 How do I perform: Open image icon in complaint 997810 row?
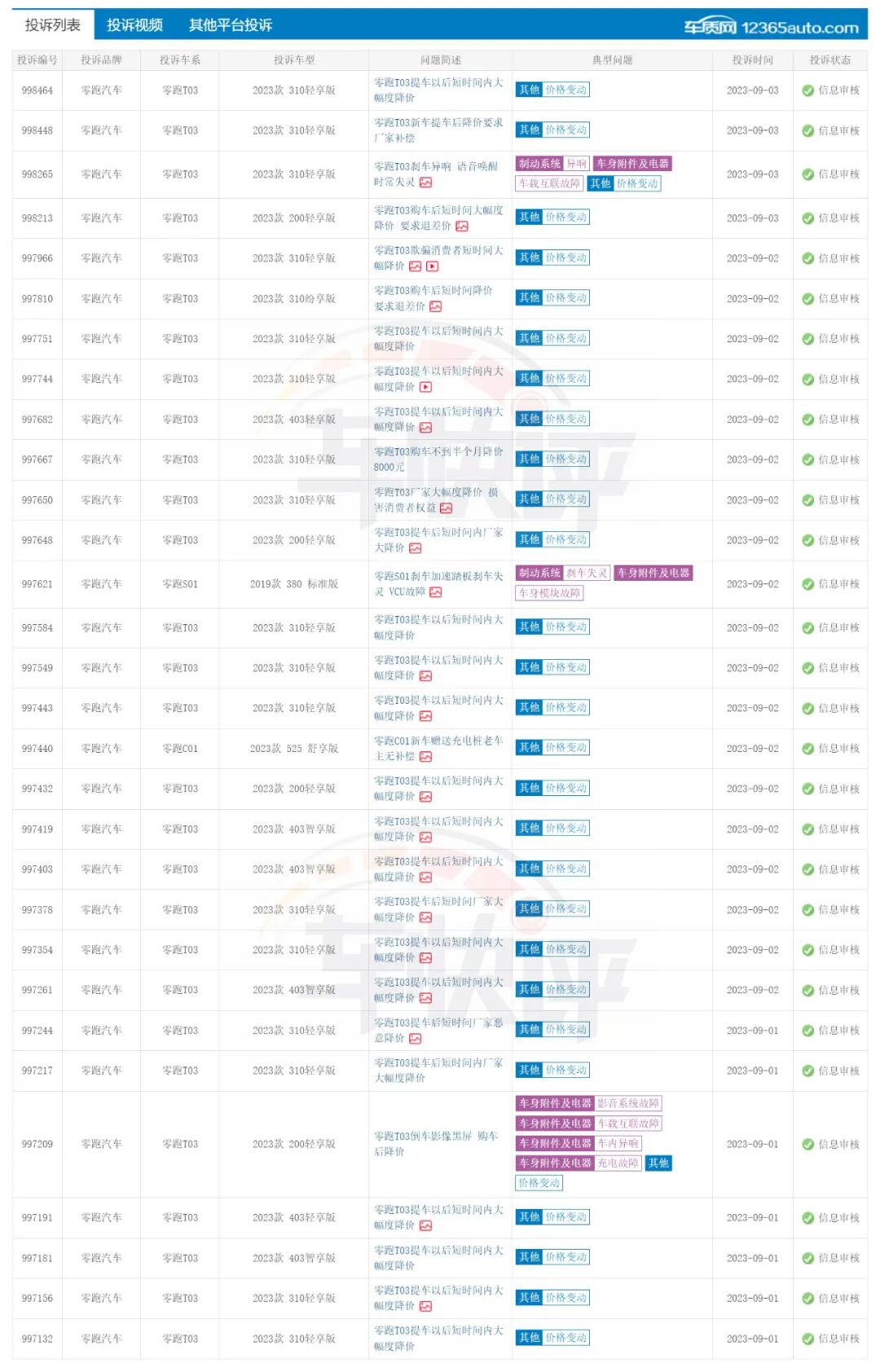tap(436, 307)
